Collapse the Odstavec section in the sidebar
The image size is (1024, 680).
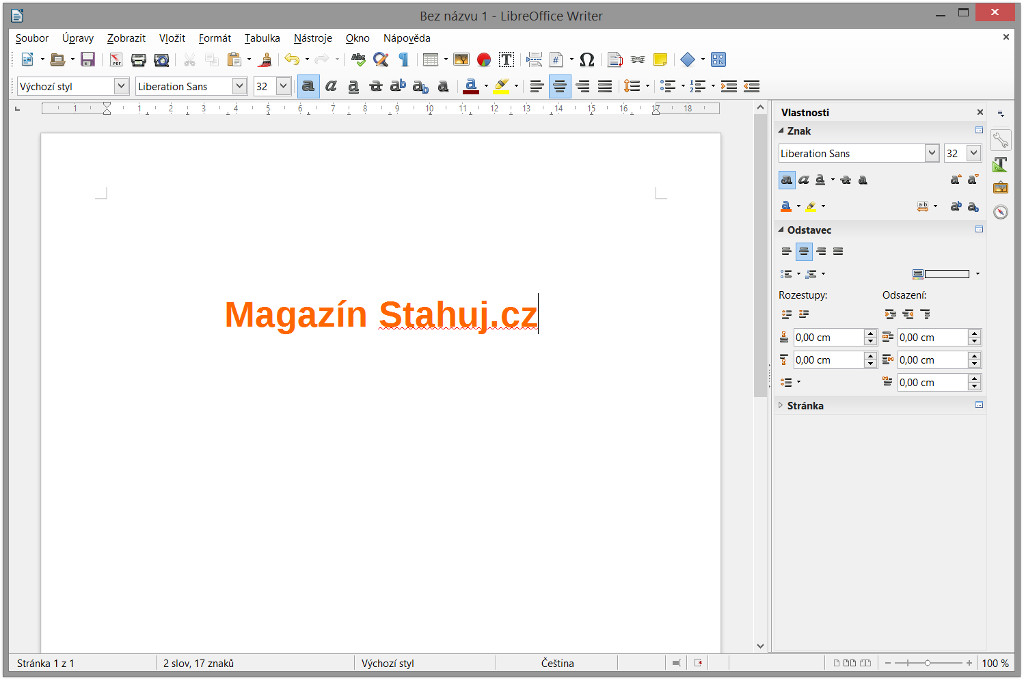(x=781, y=230)
